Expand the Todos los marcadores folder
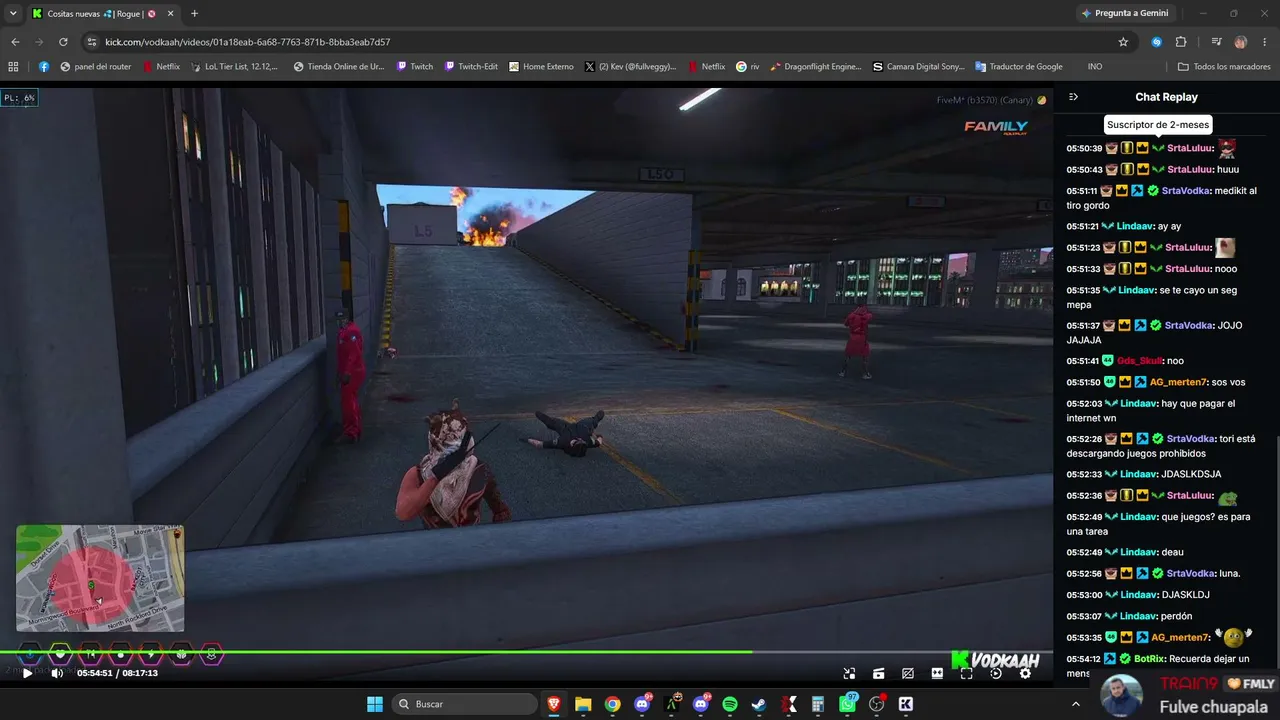Image resolution: width=1280 pixels, height=720 pixels. (x=1224, y=67)
